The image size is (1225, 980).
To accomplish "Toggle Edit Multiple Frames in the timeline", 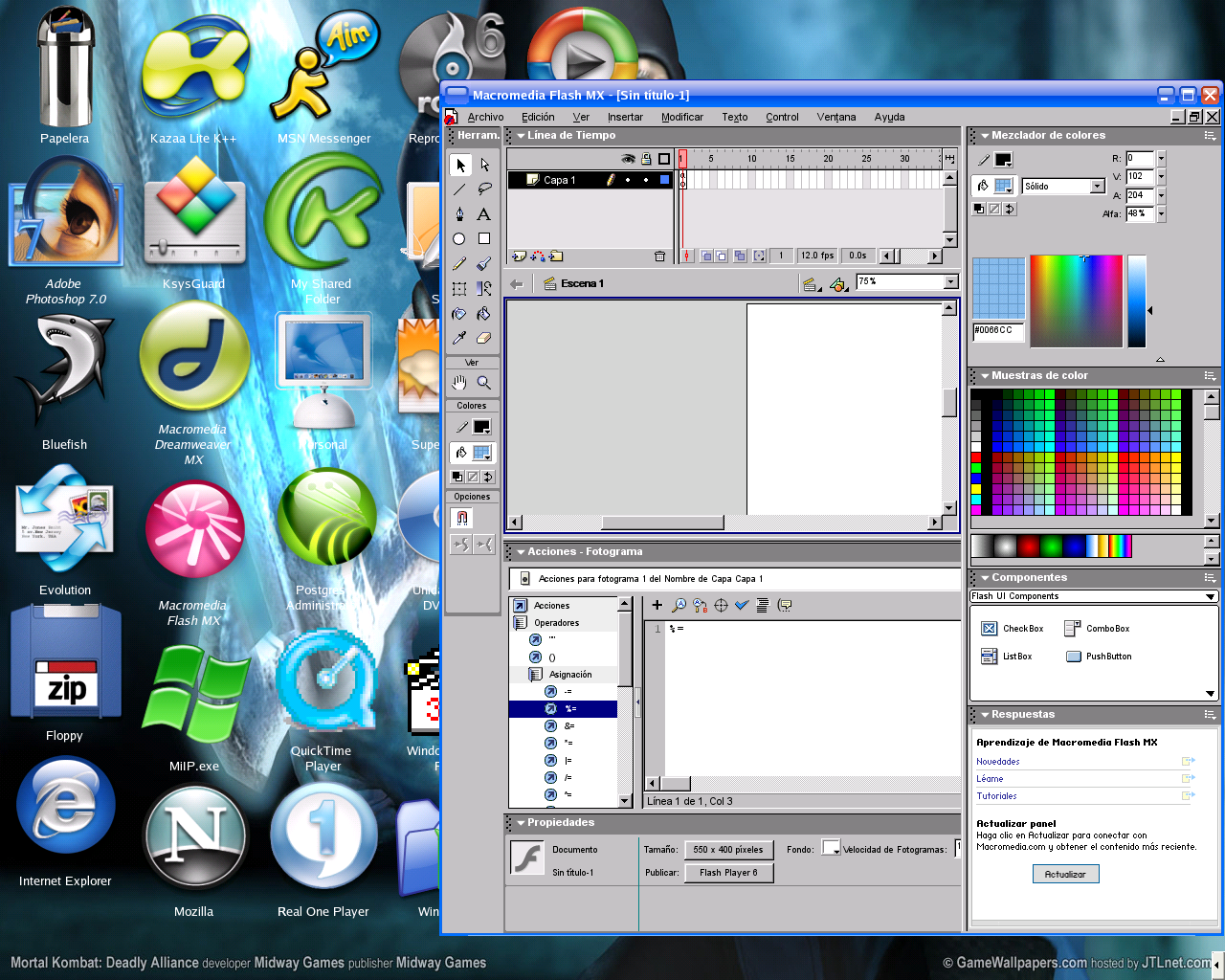I will (x=740, y=256).
